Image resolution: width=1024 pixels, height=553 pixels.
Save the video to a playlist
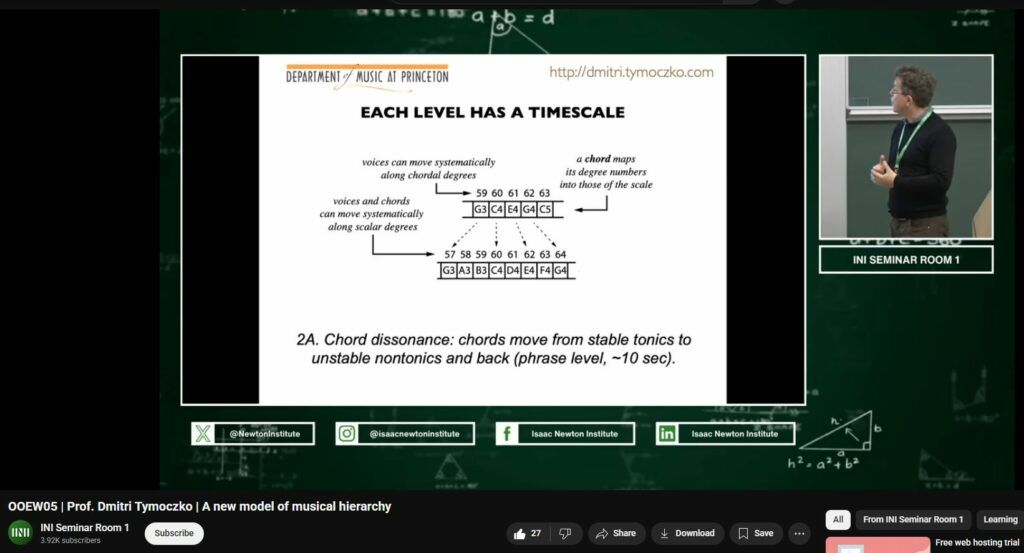click(756, 533)
